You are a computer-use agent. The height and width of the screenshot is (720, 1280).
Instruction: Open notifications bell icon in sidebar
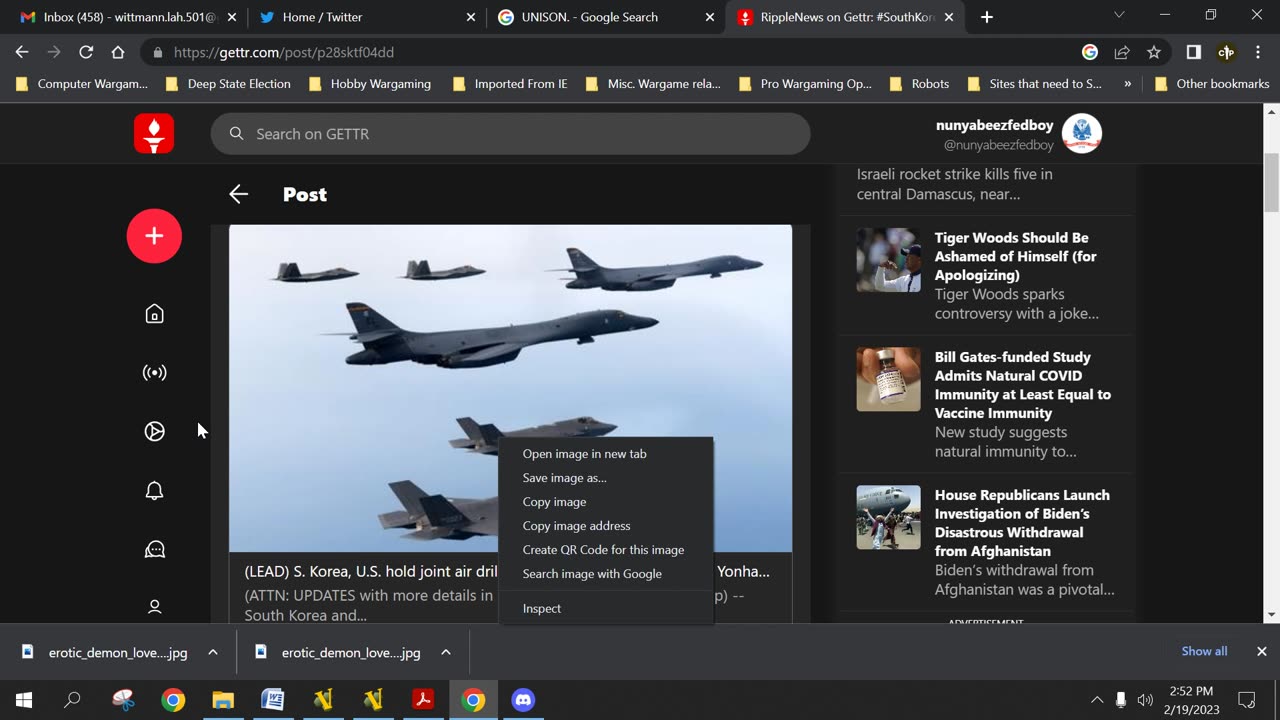coord(154,490)
